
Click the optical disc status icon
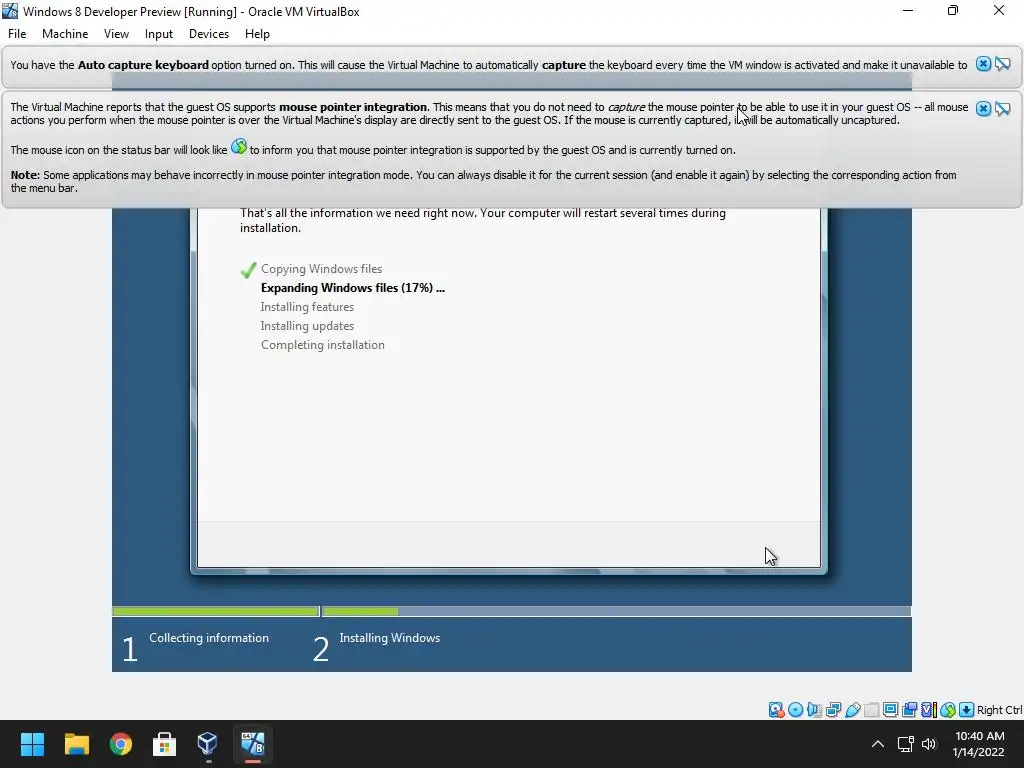[x=795, y=710]
